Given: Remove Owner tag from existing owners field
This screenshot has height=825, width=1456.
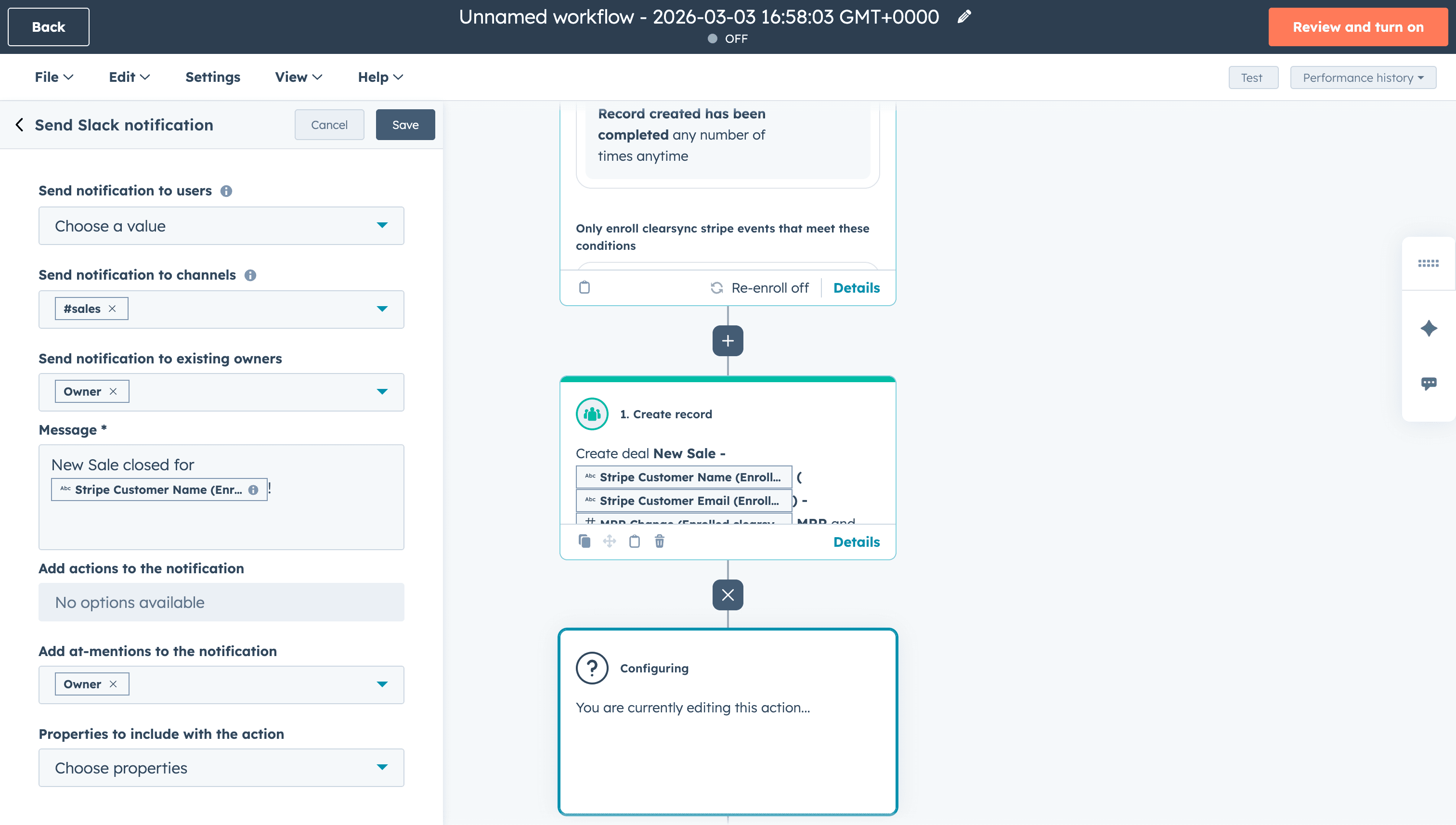Looking at the screenshot, I should [x=113, y=391].
